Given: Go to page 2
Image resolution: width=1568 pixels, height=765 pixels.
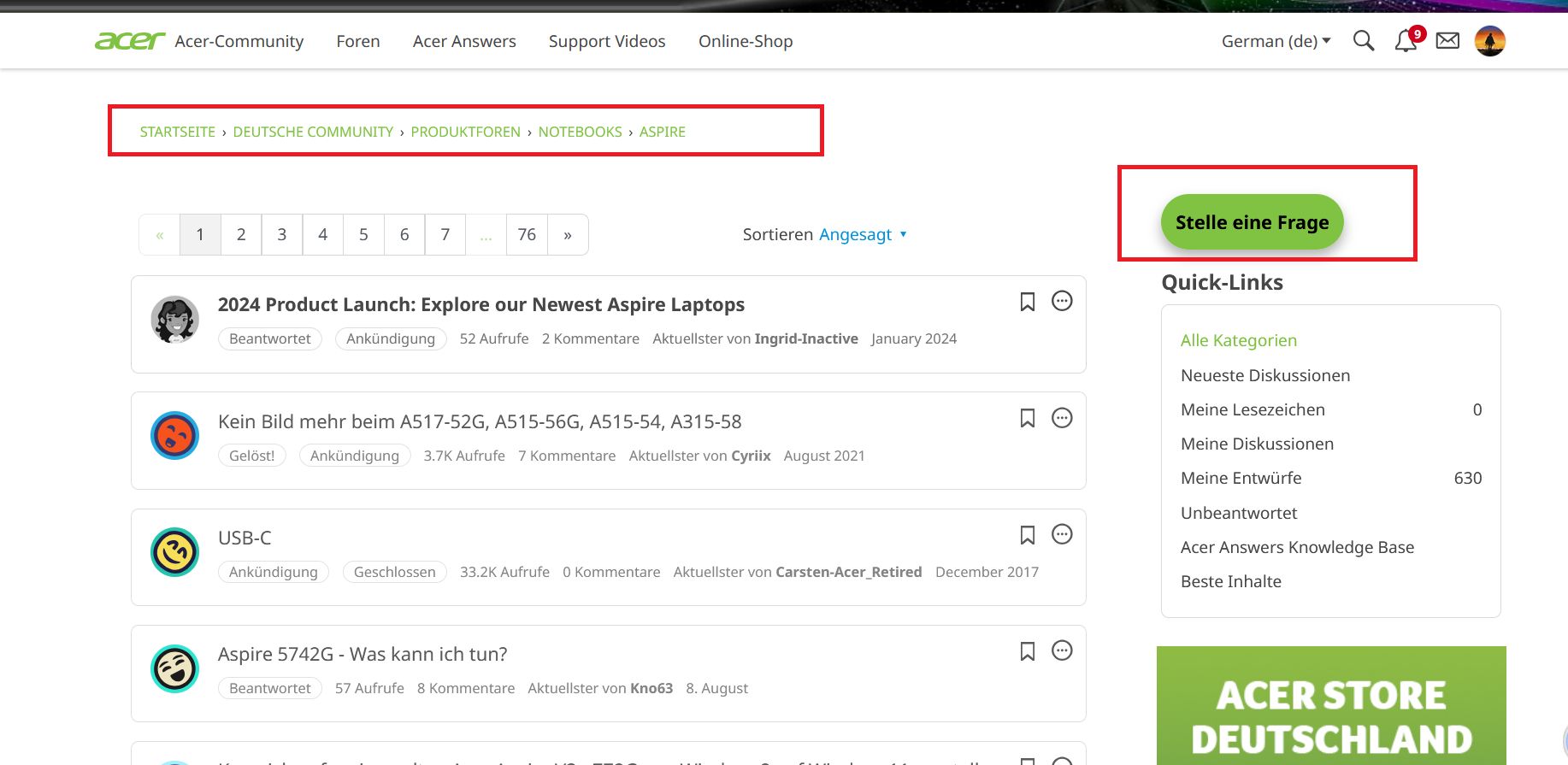Looking at the screenshot, I should [241, 234].
